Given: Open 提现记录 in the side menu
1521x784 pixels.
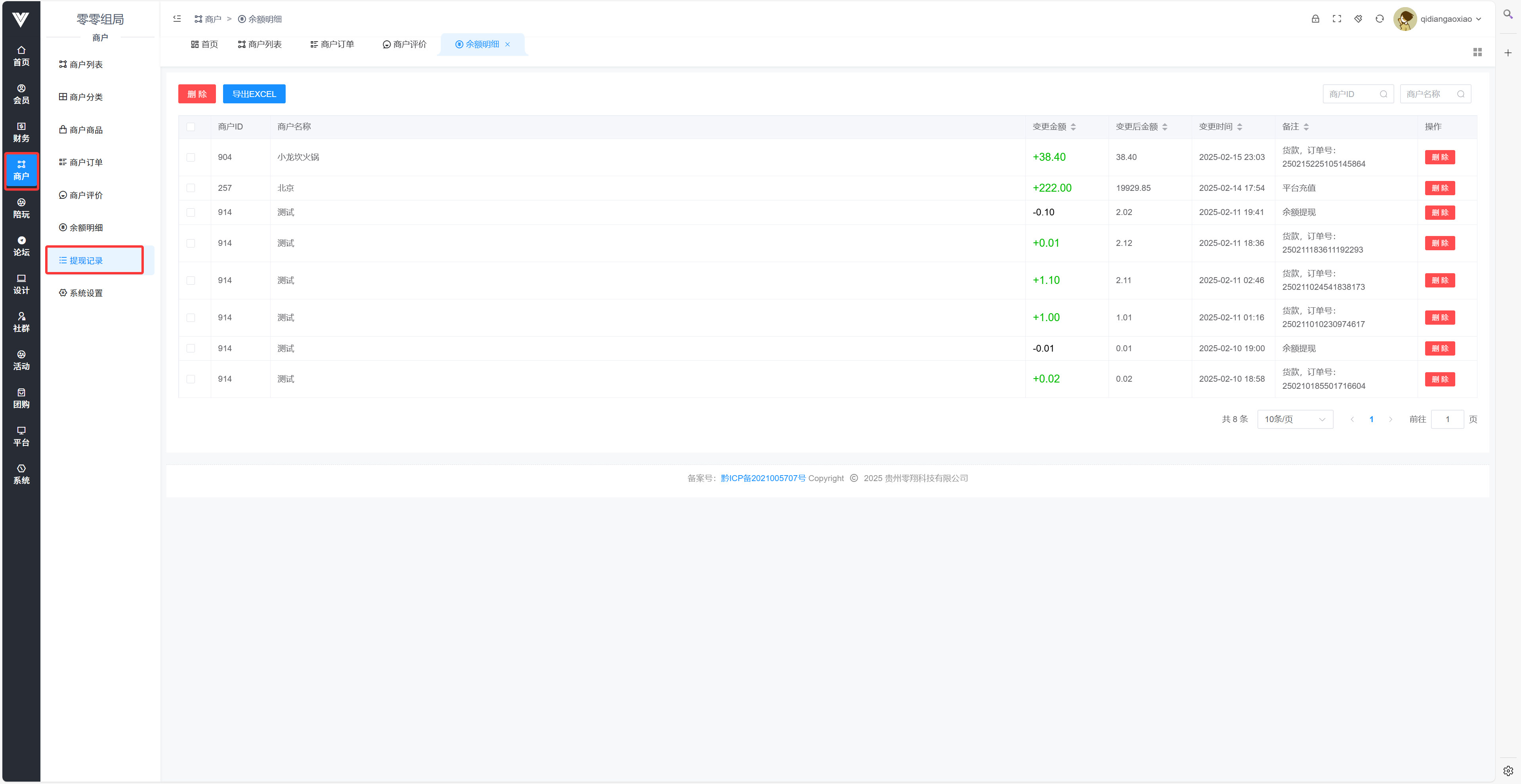Looking at the screenshot, I should coord(86,261).
